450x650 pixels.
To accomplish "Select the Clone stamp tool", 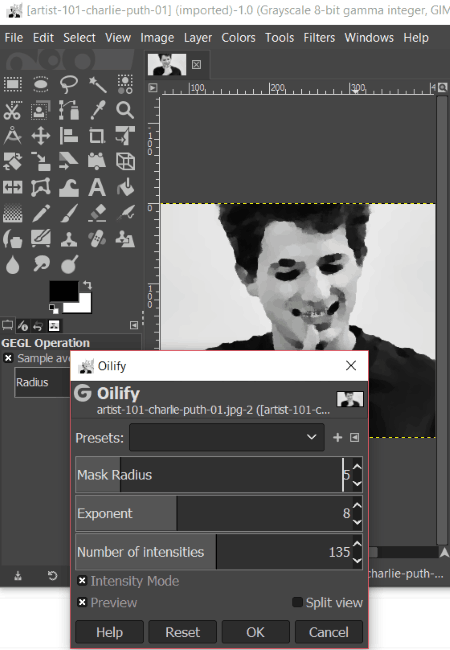I will pyautogui.click(x=69, y=239).
